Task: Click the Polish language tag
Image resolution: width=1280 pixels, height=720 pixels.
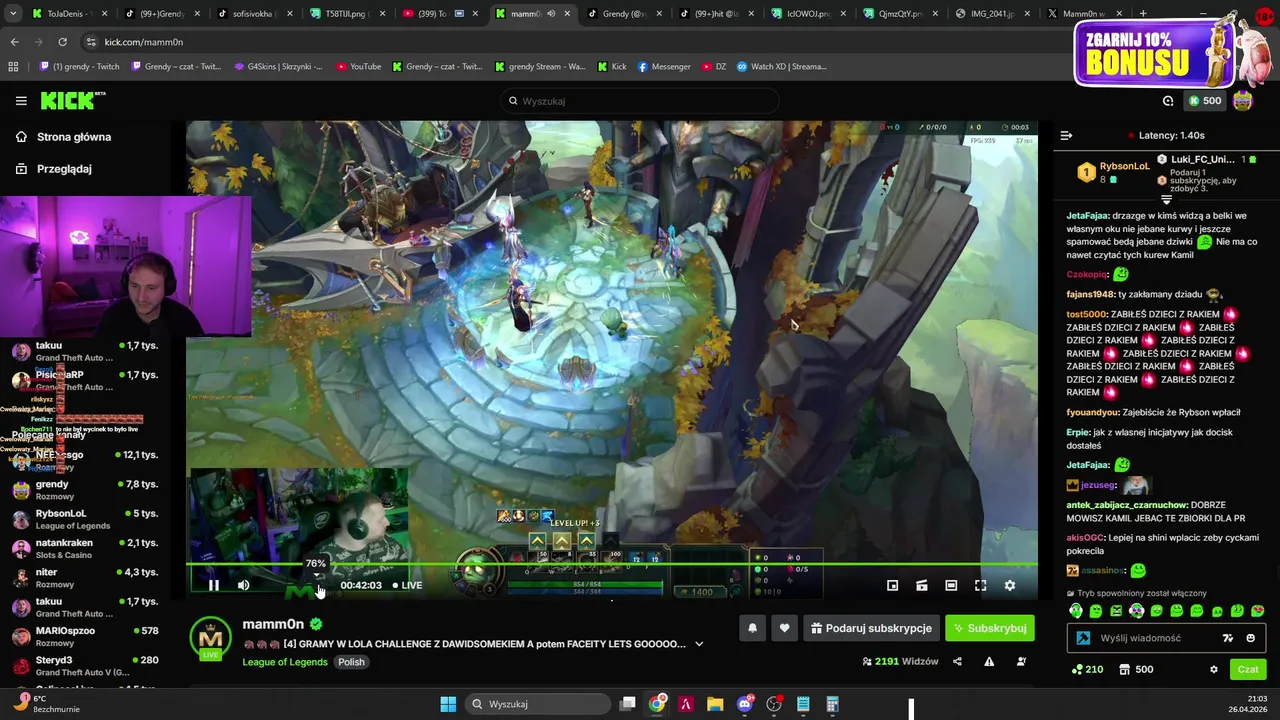Action: [351, 662]
